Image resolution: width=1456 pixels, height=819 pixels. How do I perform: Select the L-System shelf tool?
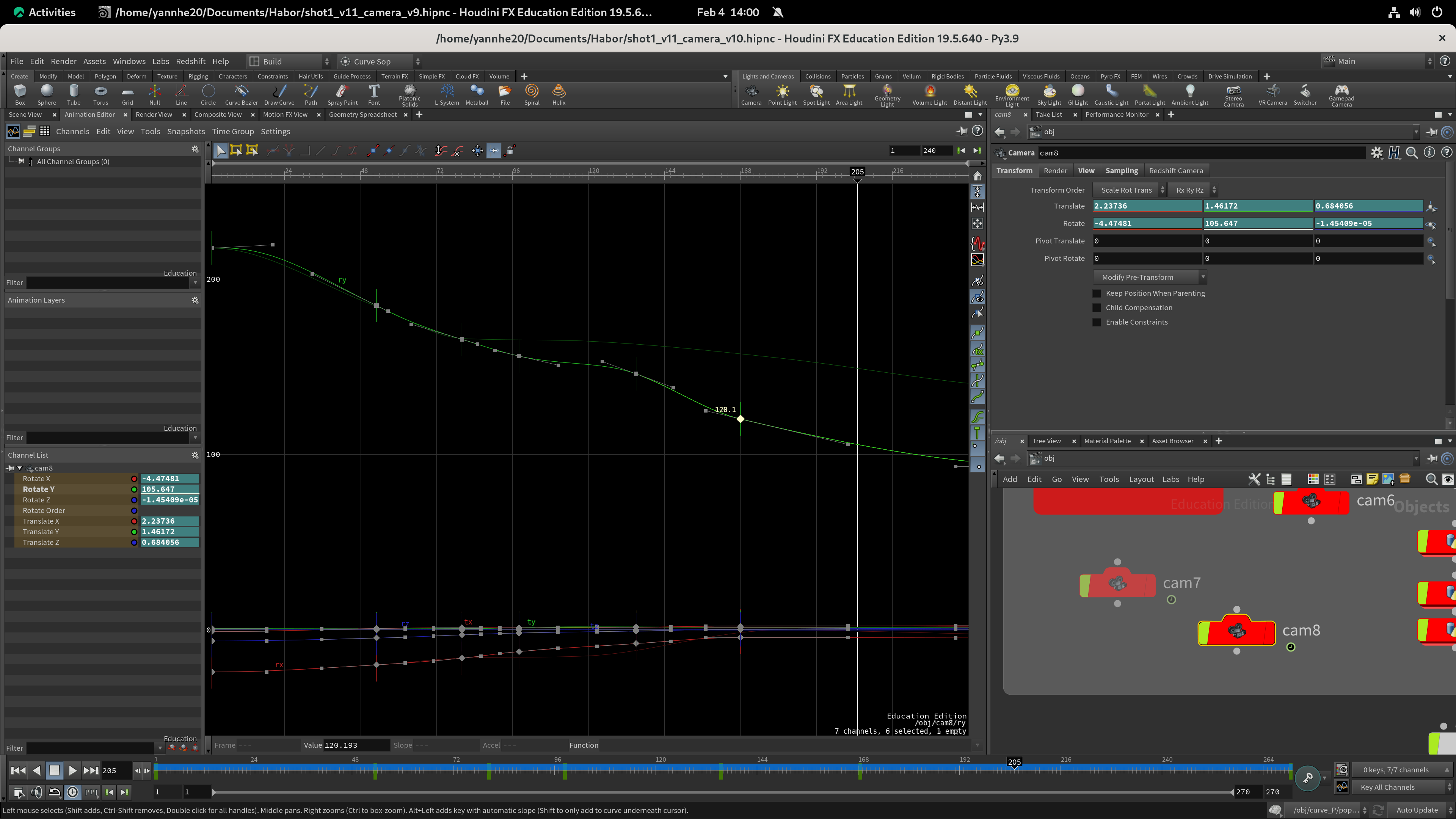447,94
